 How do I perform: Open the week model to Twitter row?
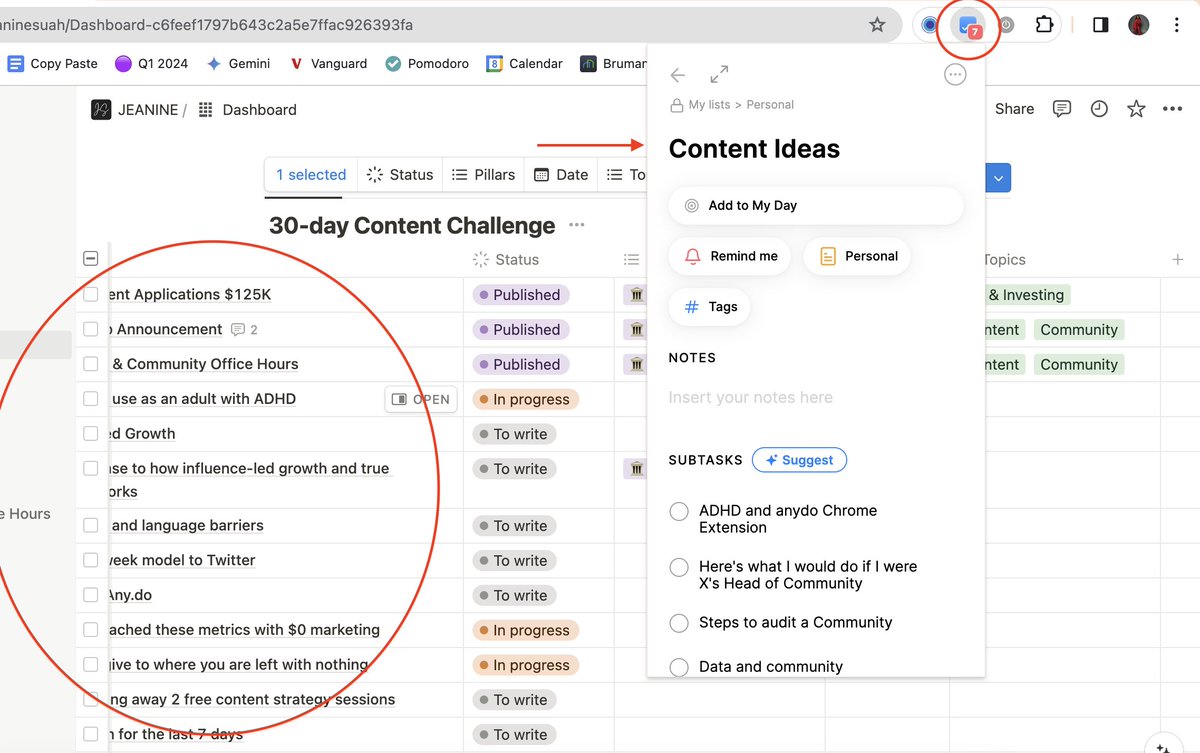point(181,560)
